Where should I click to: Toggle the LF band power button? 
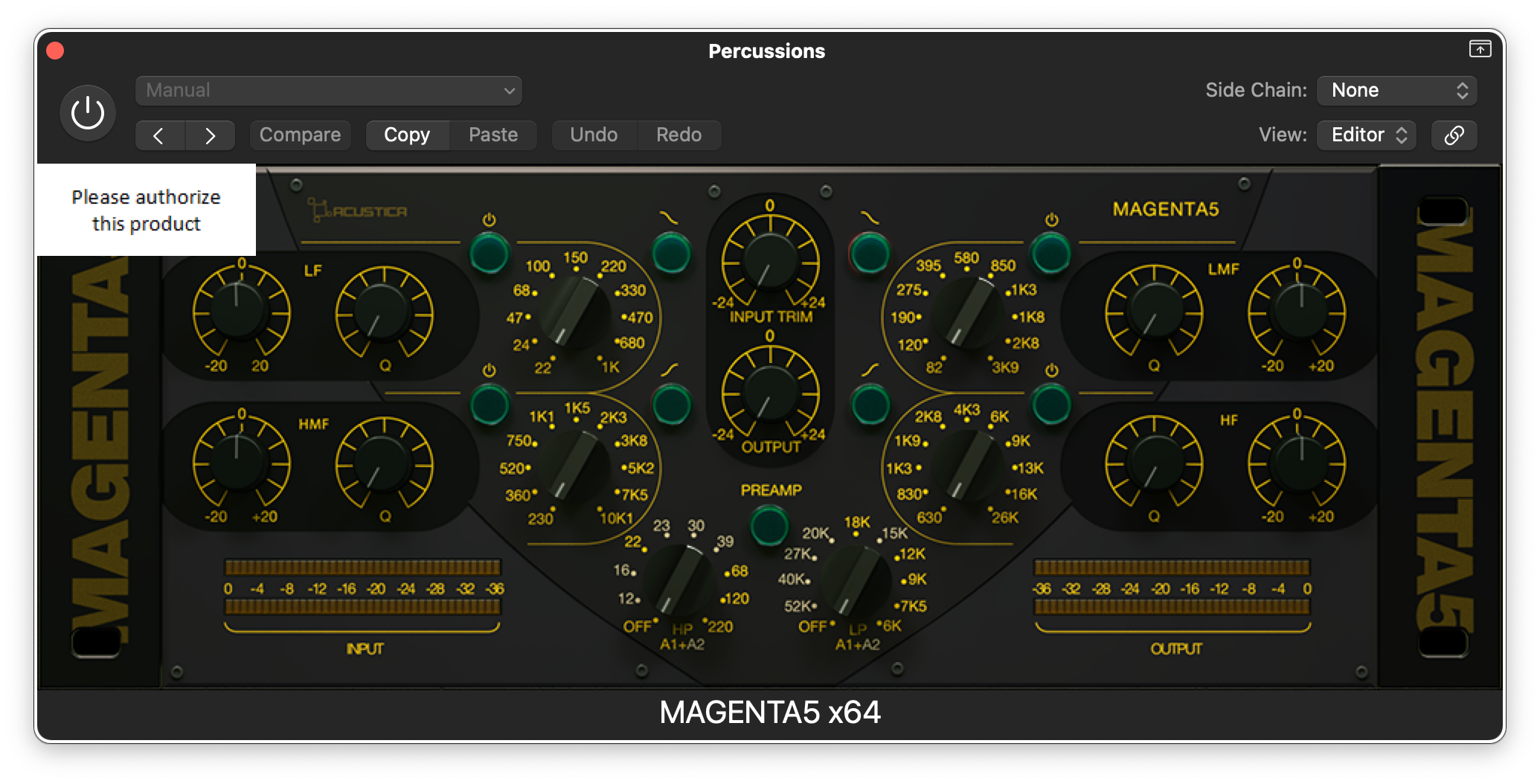489,253
